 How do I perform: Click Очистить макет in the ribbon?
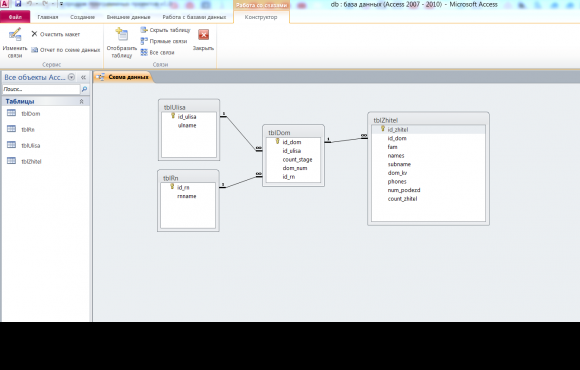tap(55, 34)
